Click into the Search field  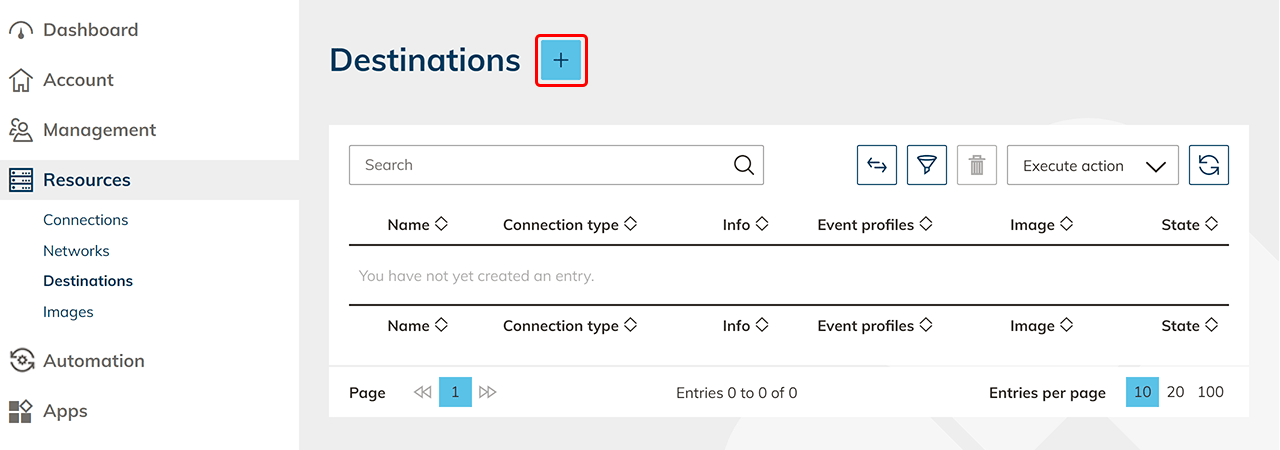click(540, 165)
